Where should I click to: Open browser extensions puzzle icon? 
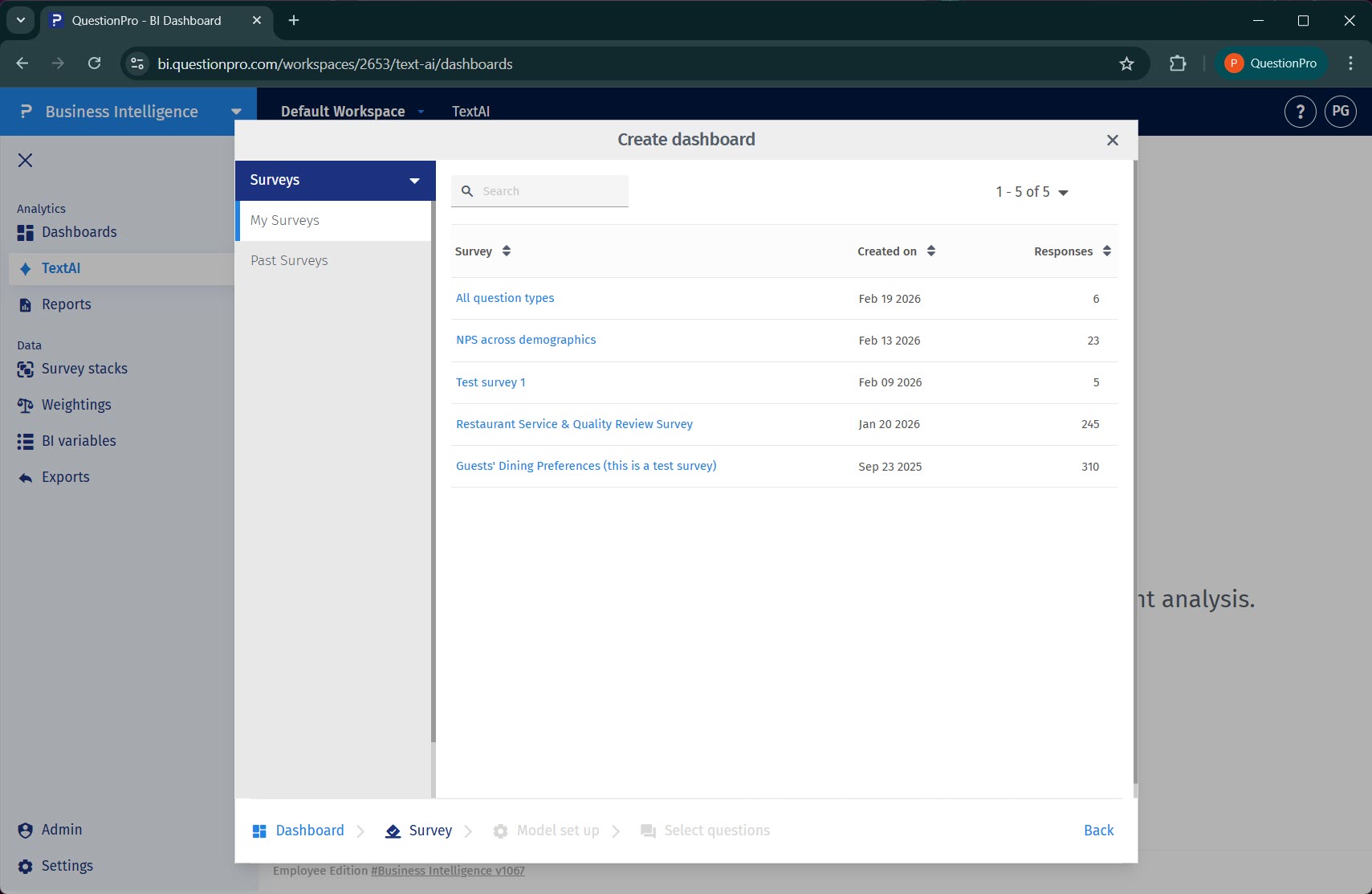1177,64
